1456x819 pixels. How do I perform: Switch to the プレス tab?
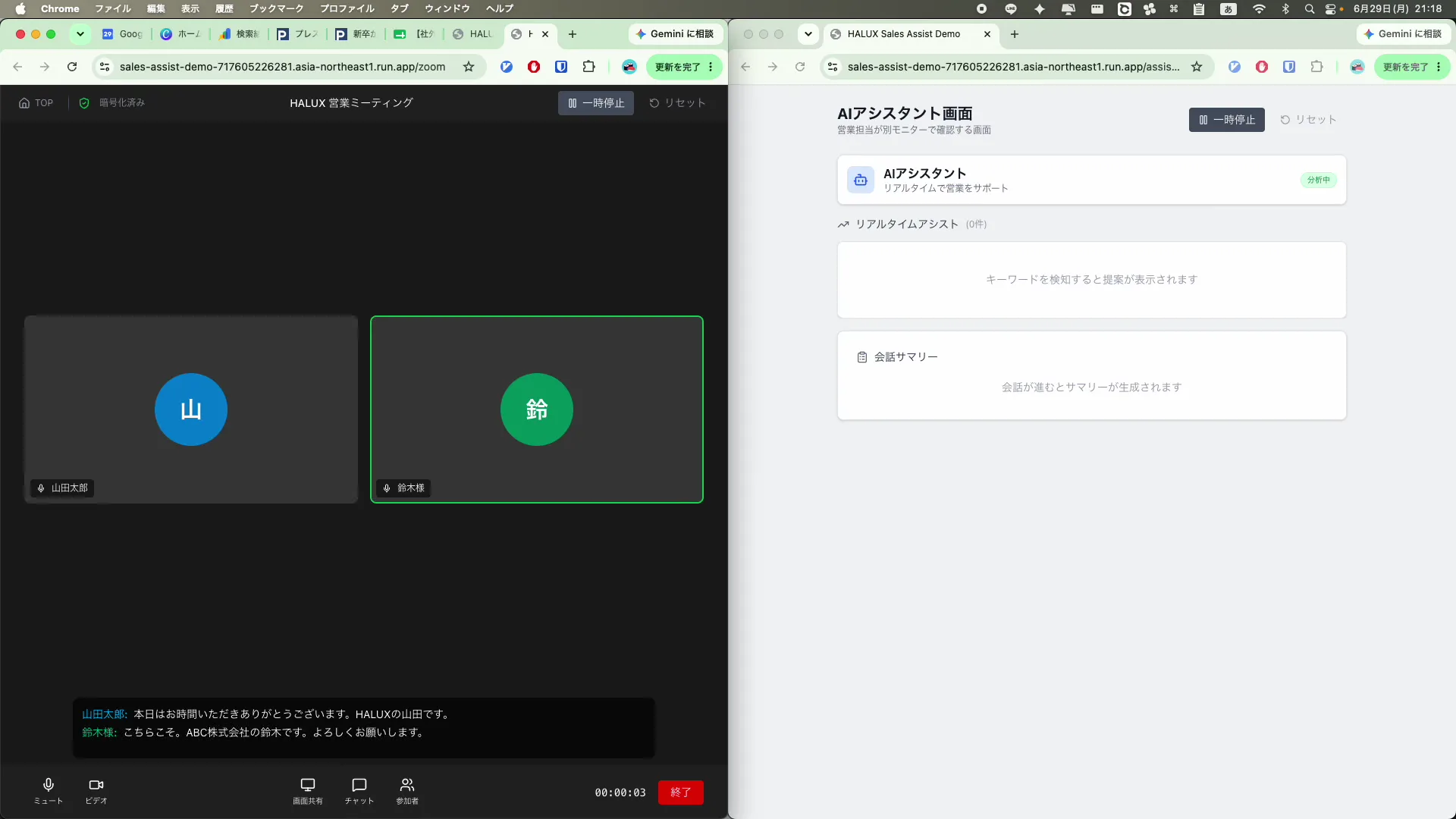[x=299, y=34]
